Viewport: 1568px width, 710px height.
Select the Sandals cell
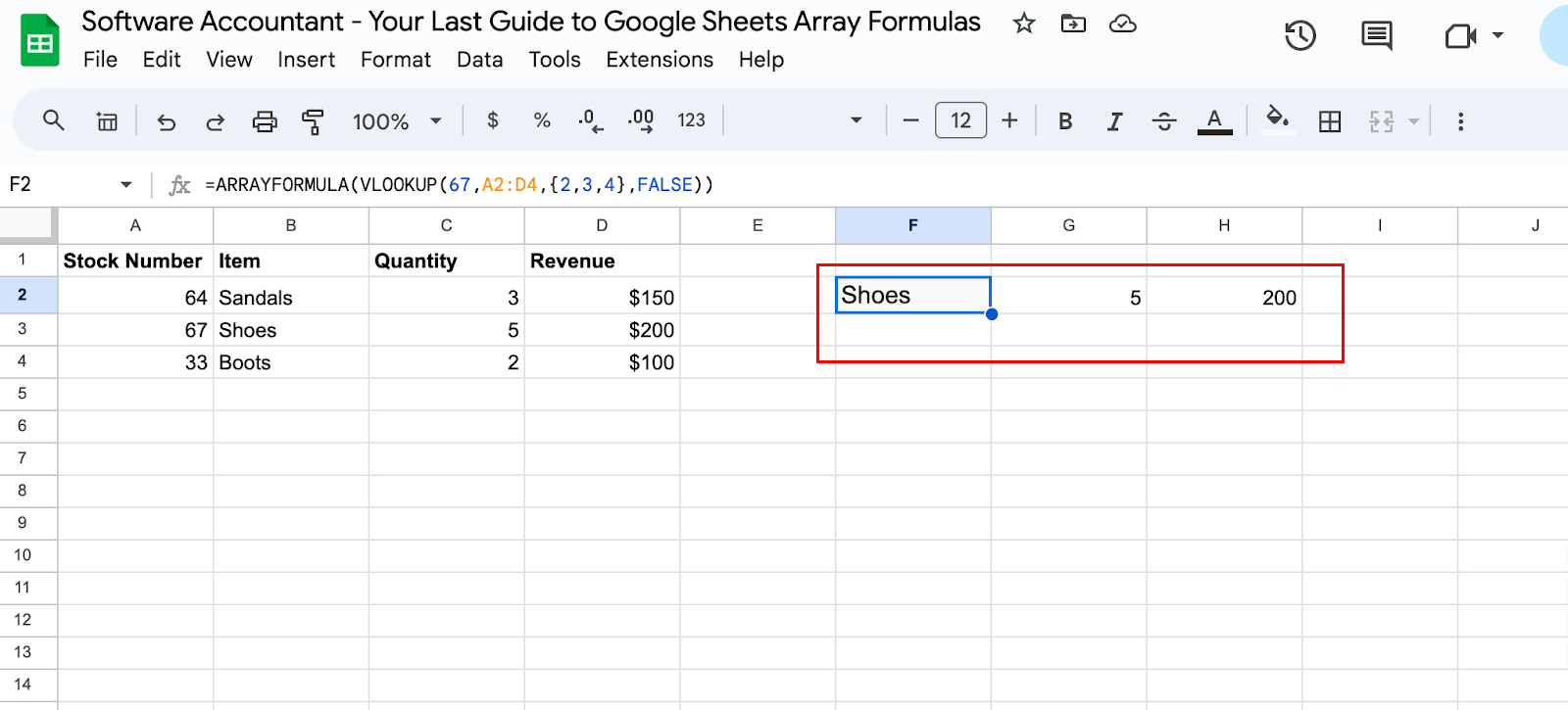tap(291, 297)
